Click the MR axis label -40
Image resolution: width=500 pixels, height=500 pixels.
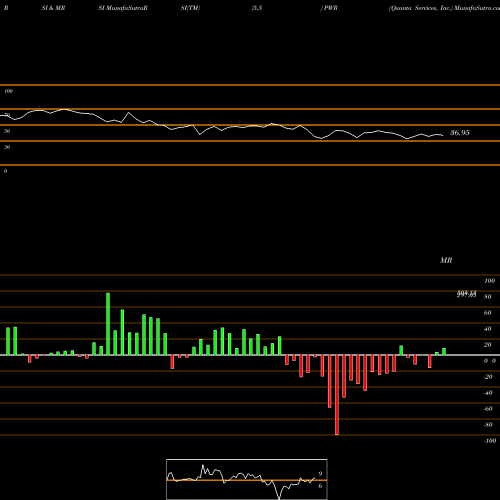pyautogui.click(x=488, y=393)
